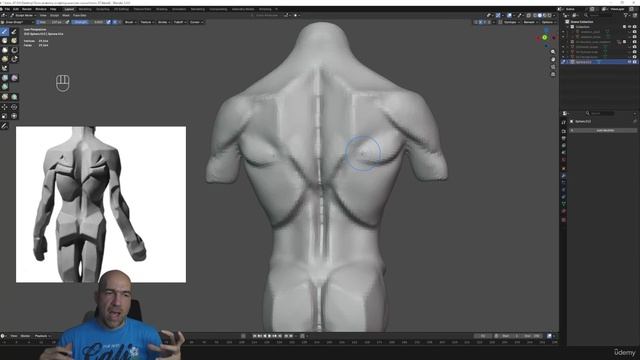Expand the Stroke settings popover
Screen dimensions: 640x360
coord(164,22)
